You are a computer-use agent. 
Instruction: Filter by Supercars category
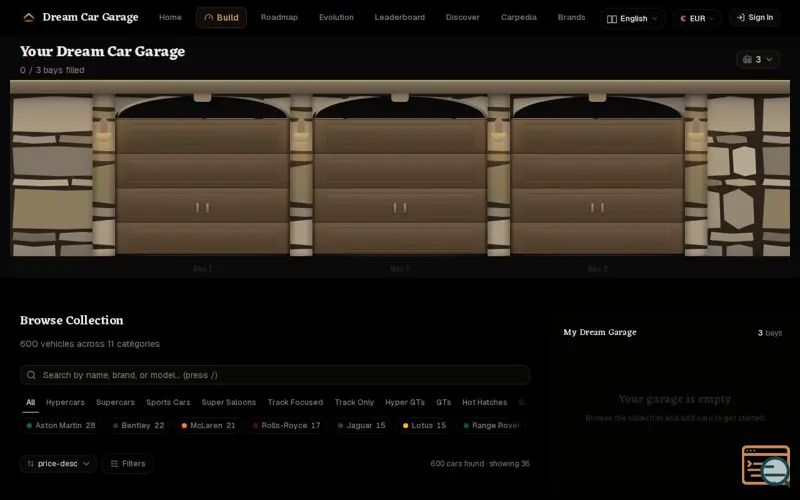tap(115, 402)
